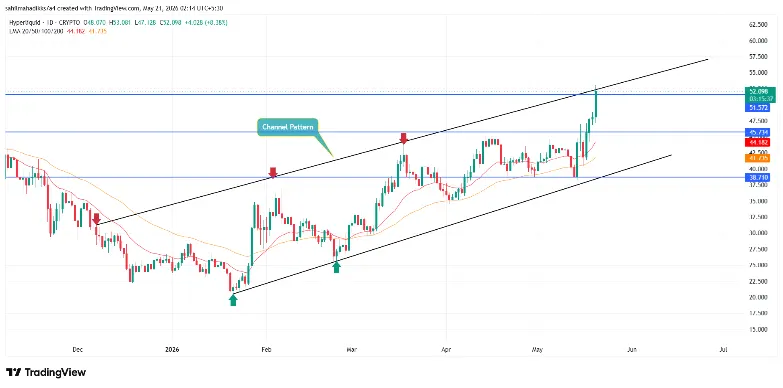Click the 47.500 label on price axis
Image resolution: width=783 pixels, height=388 pixels.
pos(759,121)
